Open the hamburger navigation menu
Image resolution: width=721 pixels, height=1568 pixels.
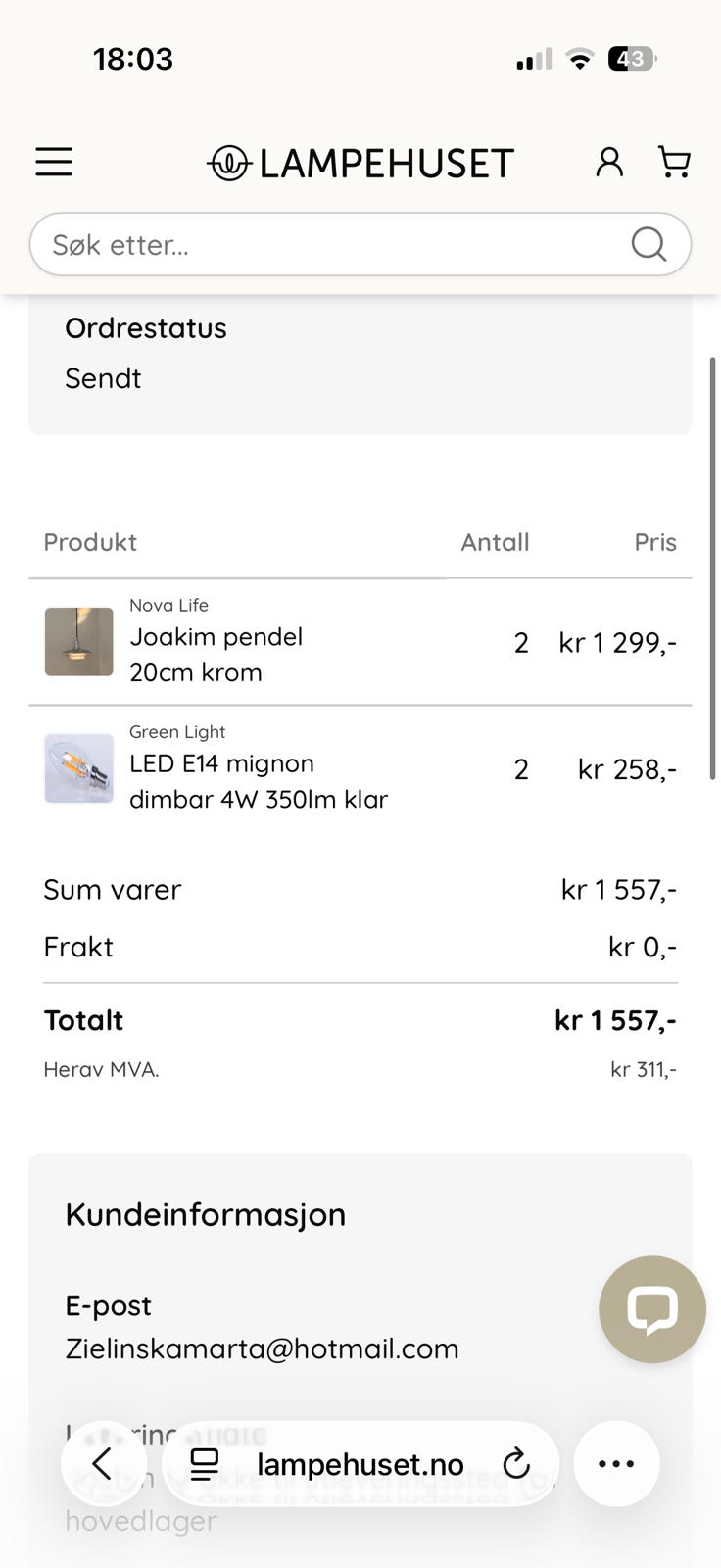point(54,162)
